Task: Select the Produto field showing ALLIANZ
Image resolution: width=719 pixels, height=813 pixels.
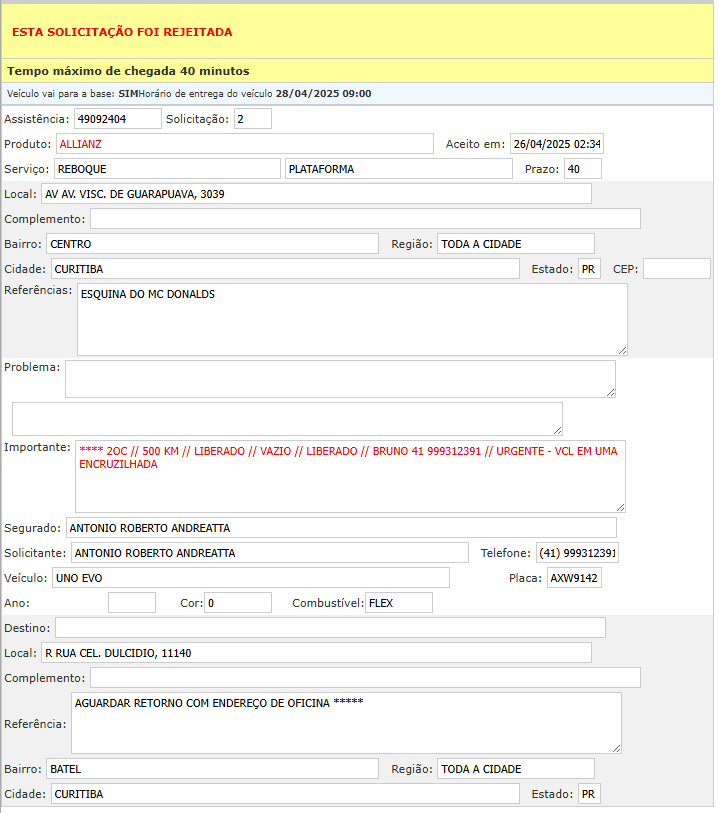Action: (244, 144)
